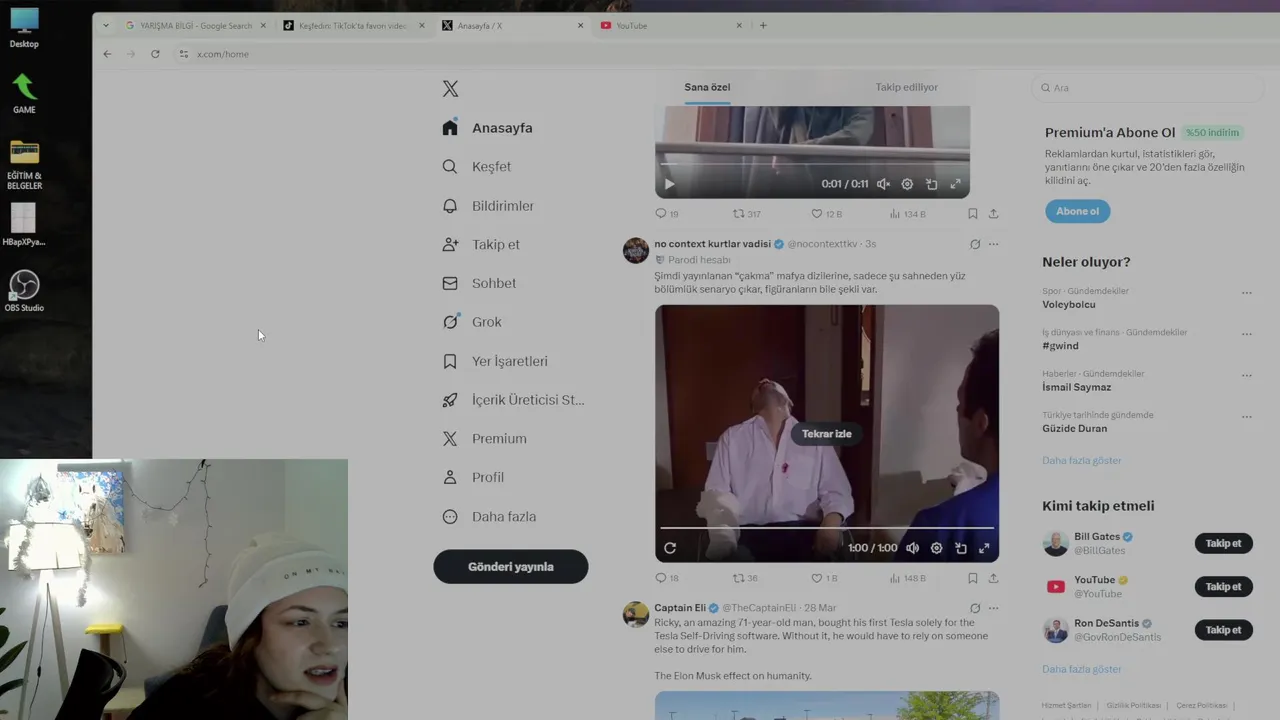1280x720 pixels.
Task: Switch to Takip ediliyor tab
Action: pos(907,87)
